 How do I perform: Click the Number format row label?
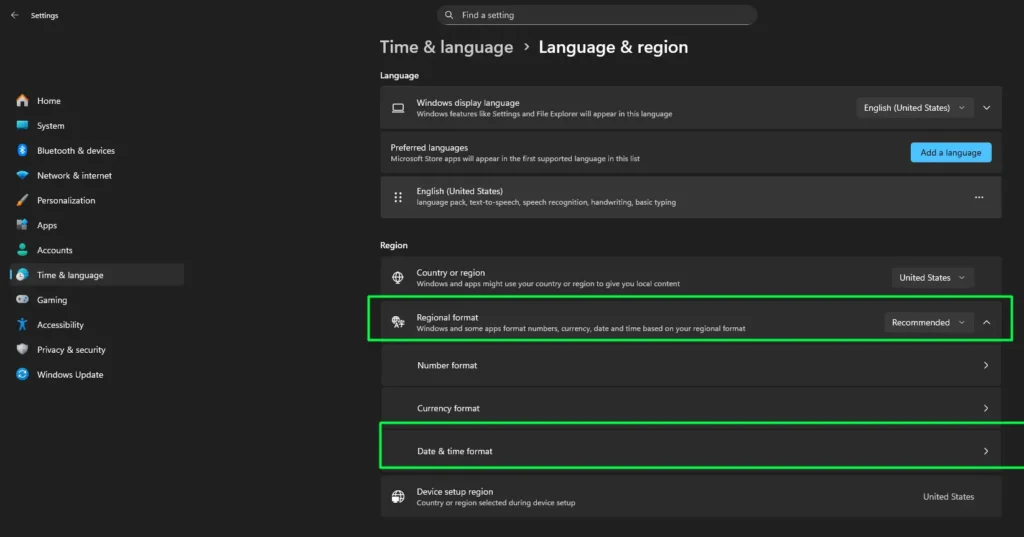(x=447, y=365)
